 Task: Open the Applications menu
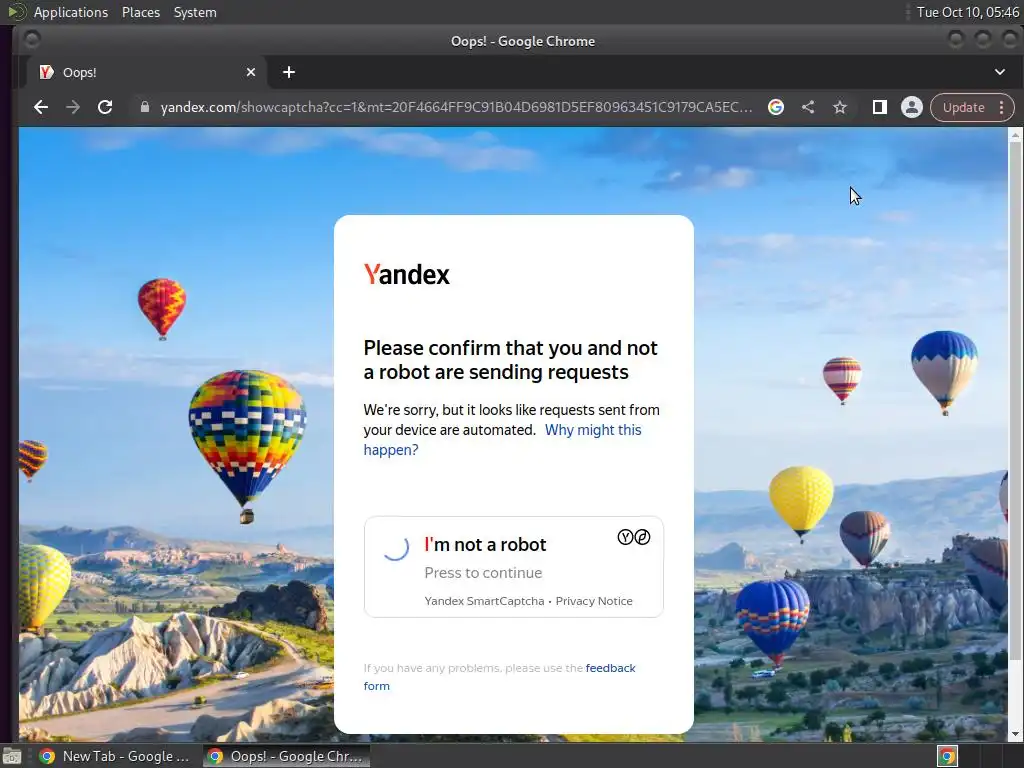click(71, 12)
